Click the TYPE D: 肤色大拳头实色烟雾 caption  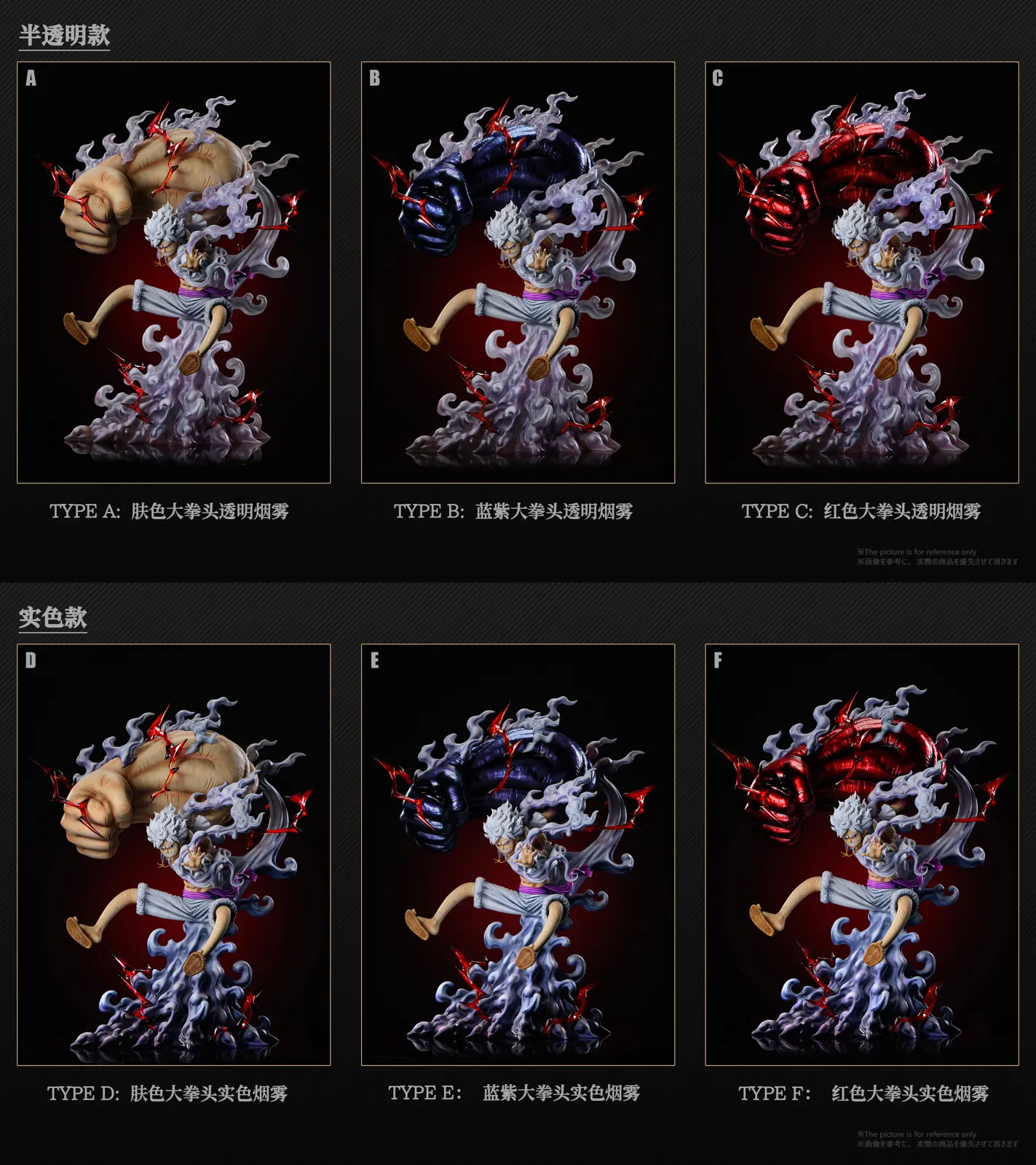[167, 1093]
